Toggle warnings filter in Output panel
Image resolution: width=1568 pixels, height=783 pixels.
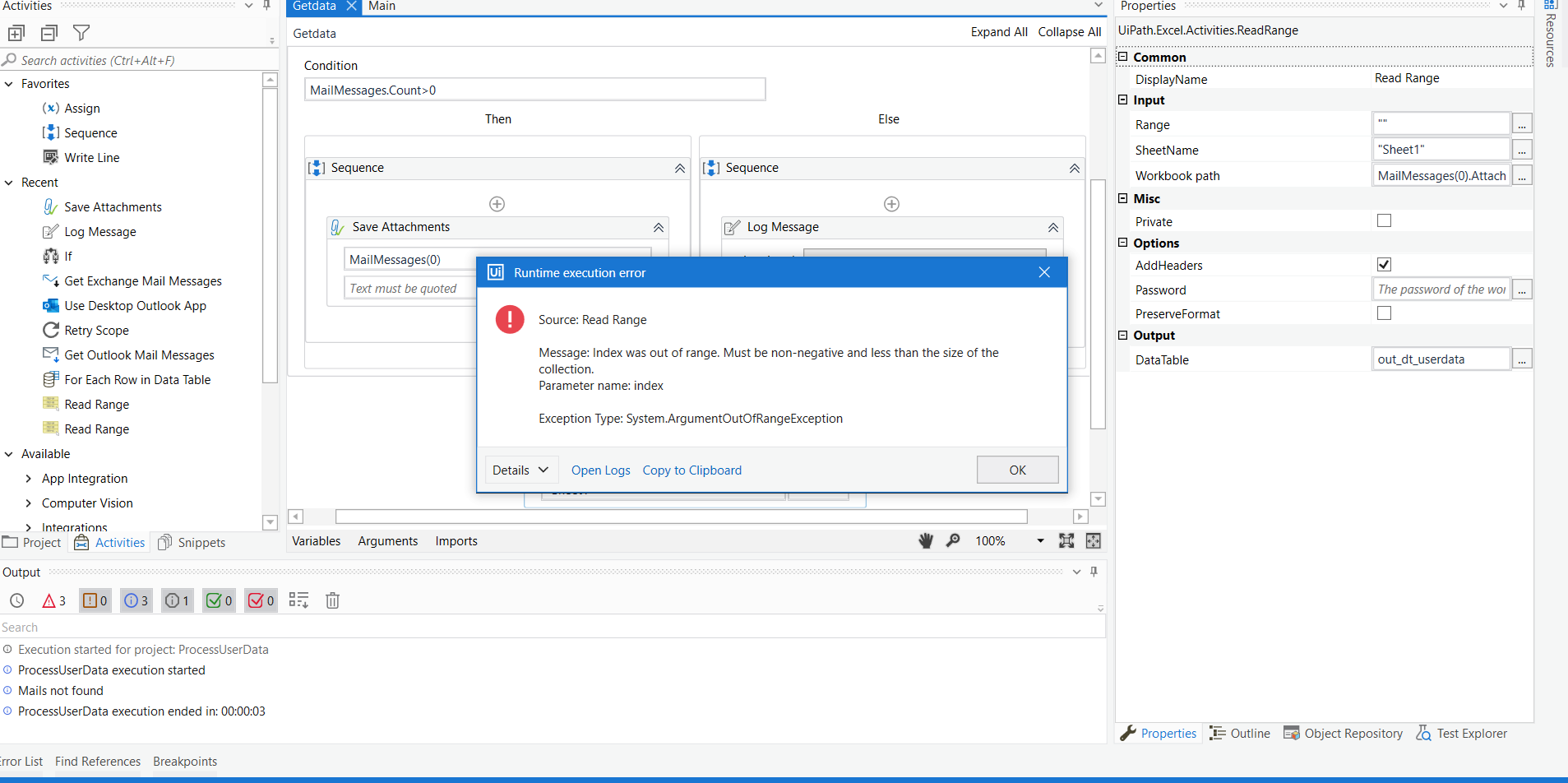click(x=95, y=601)
